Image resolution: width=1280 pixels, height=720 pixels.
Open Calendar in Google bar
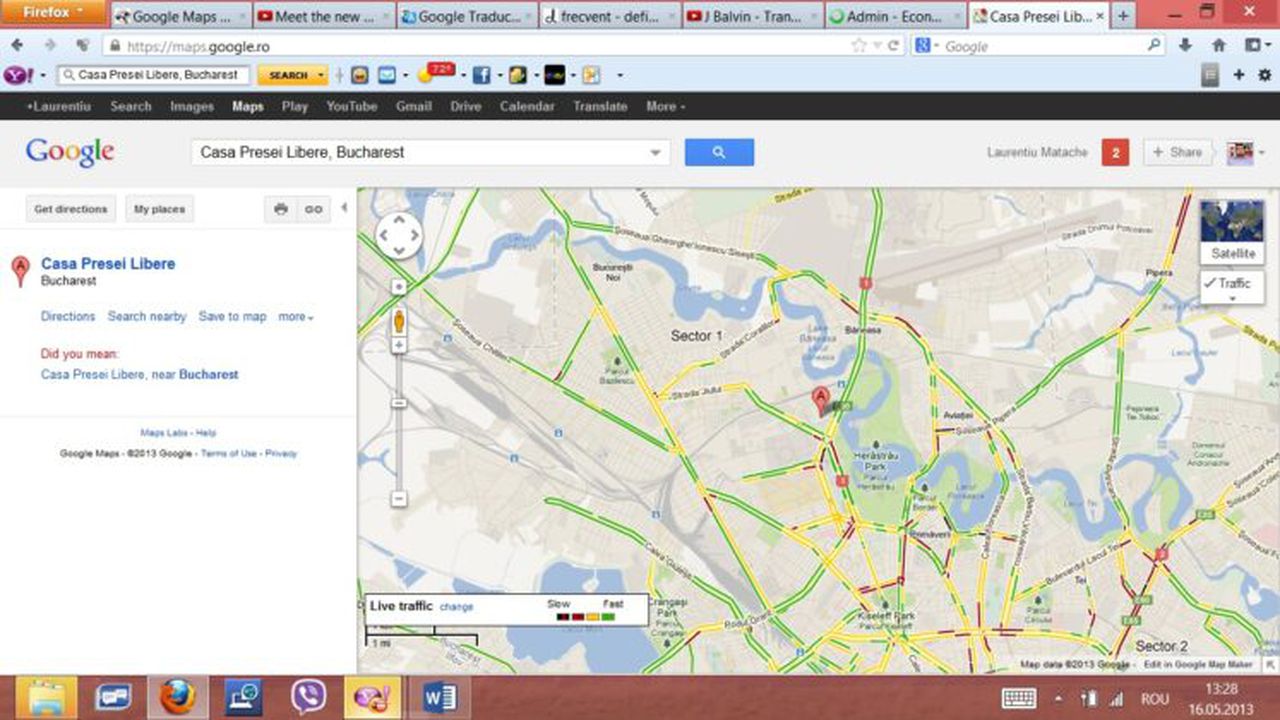[x=527, y=106]
